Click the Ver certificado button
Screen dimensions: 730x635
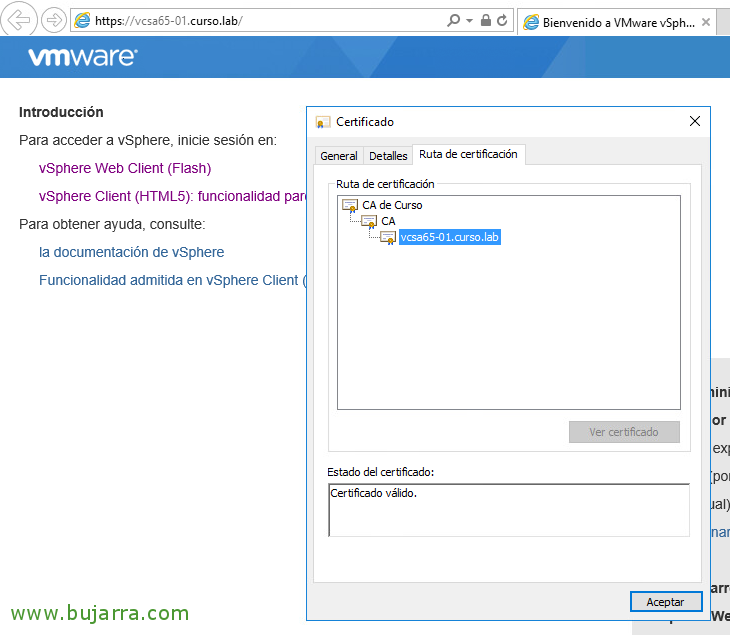624,432
